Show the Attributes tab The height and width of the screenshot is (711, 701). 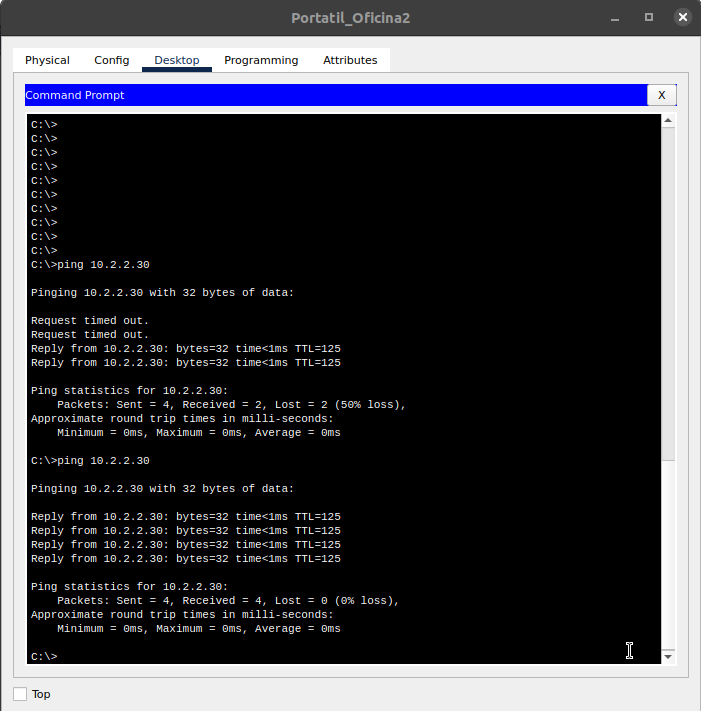(x=350, y=60)
